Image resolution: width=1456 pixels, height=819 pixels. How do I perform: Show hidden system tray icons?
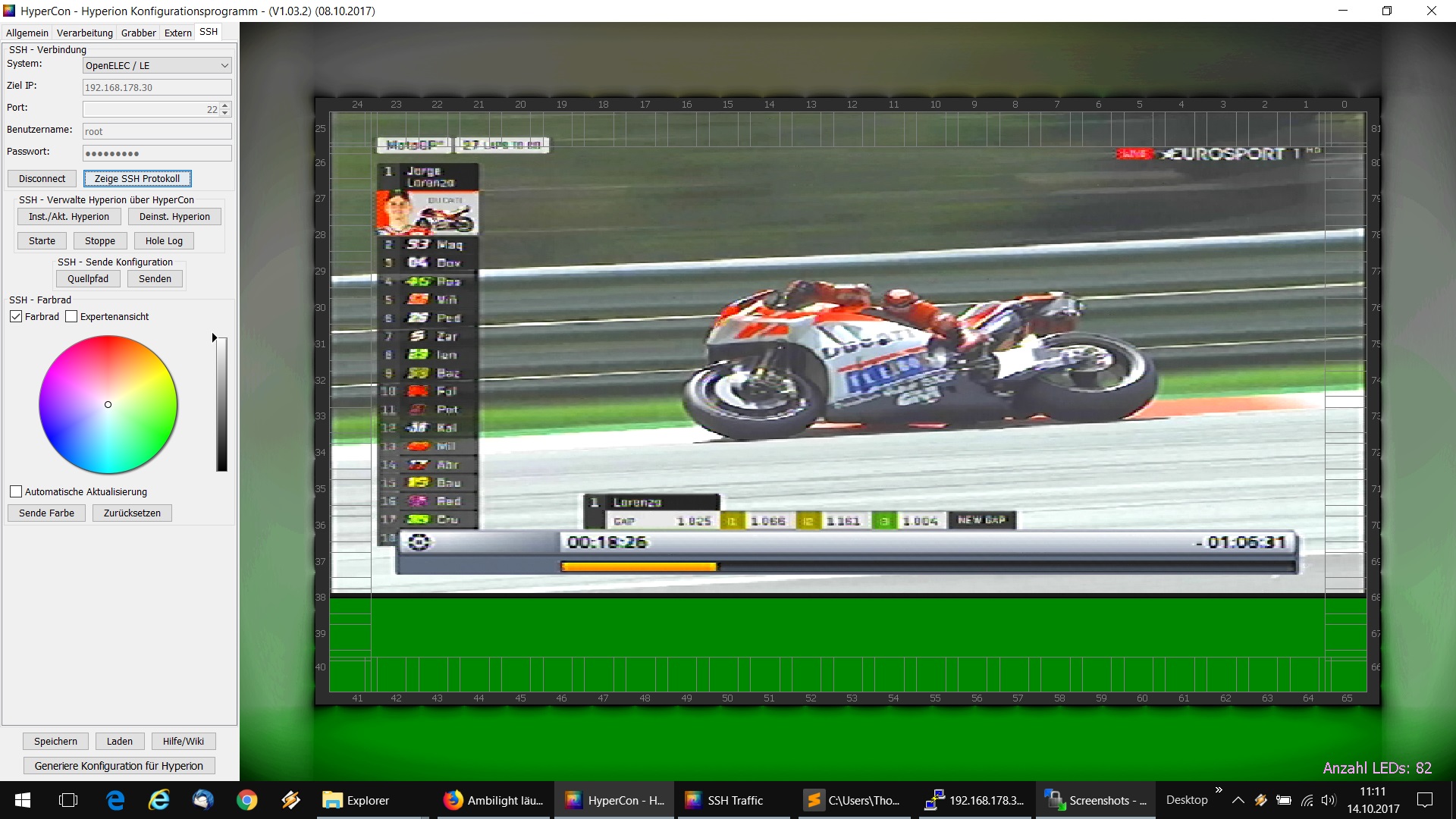click(x=1238, y=800)
